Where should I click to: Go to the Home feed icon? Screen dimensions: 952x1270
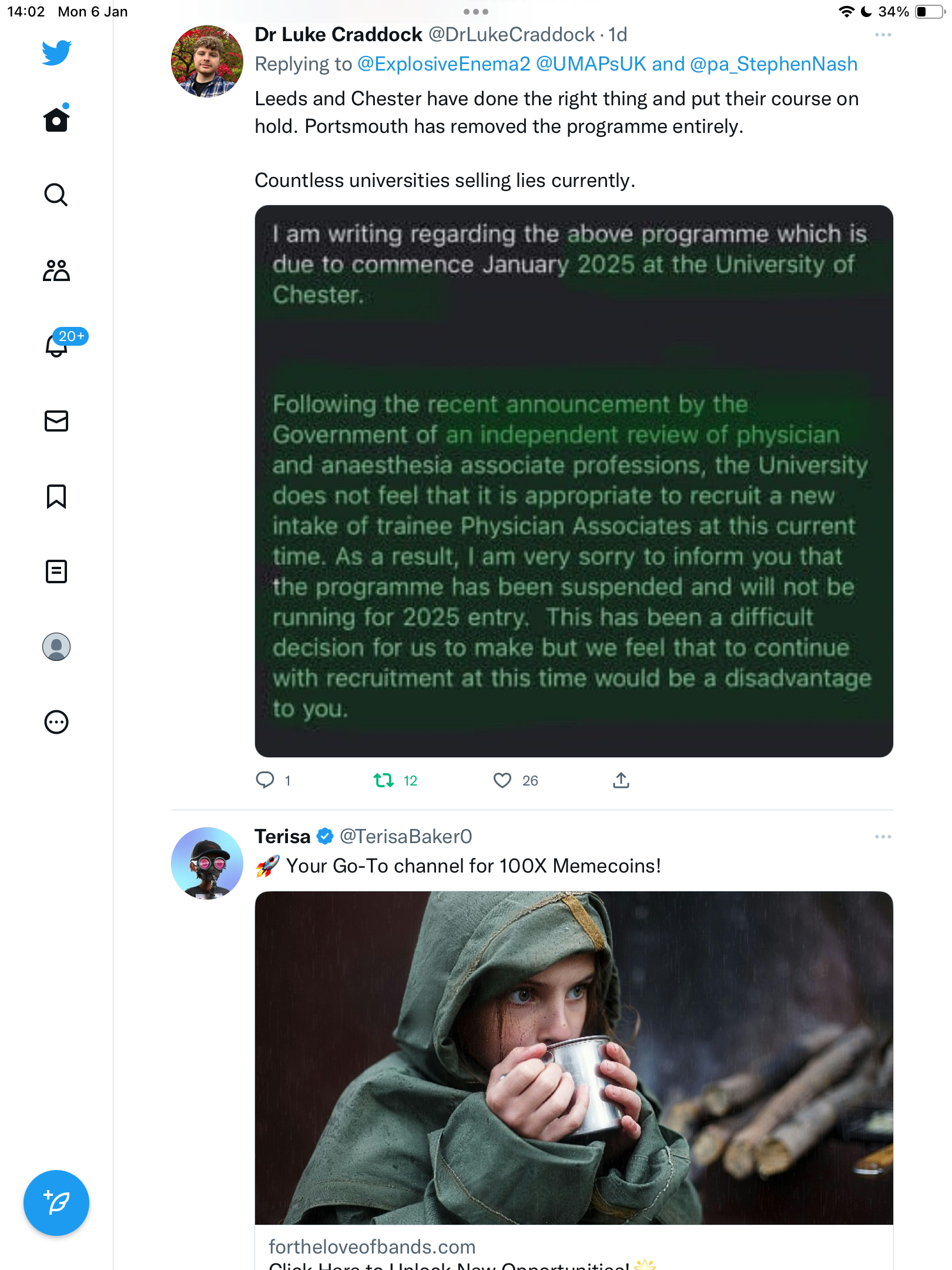[x=56, y=119]
